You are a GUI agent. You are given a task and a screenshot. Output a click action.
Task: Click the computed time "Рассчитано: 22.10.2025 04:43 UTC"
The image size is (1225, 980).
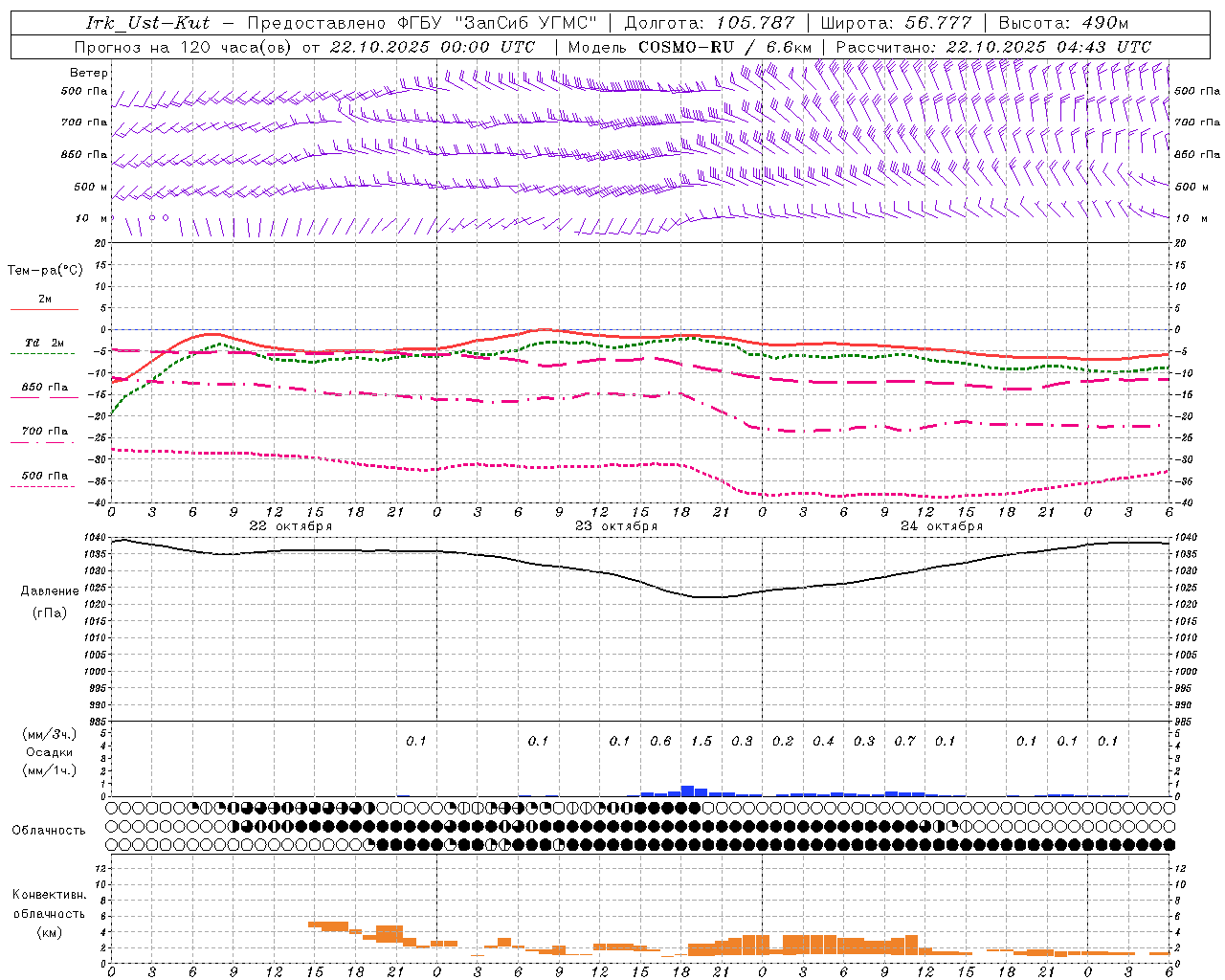coord(993,47)
